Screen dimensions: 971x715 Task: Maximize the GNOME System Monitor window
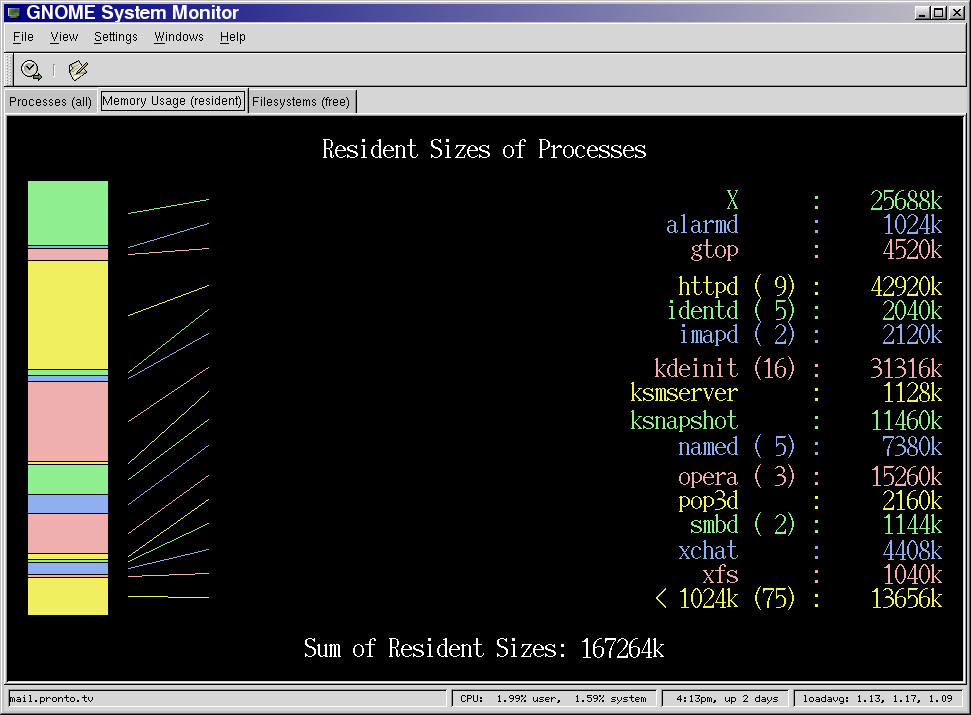(938, 13)
